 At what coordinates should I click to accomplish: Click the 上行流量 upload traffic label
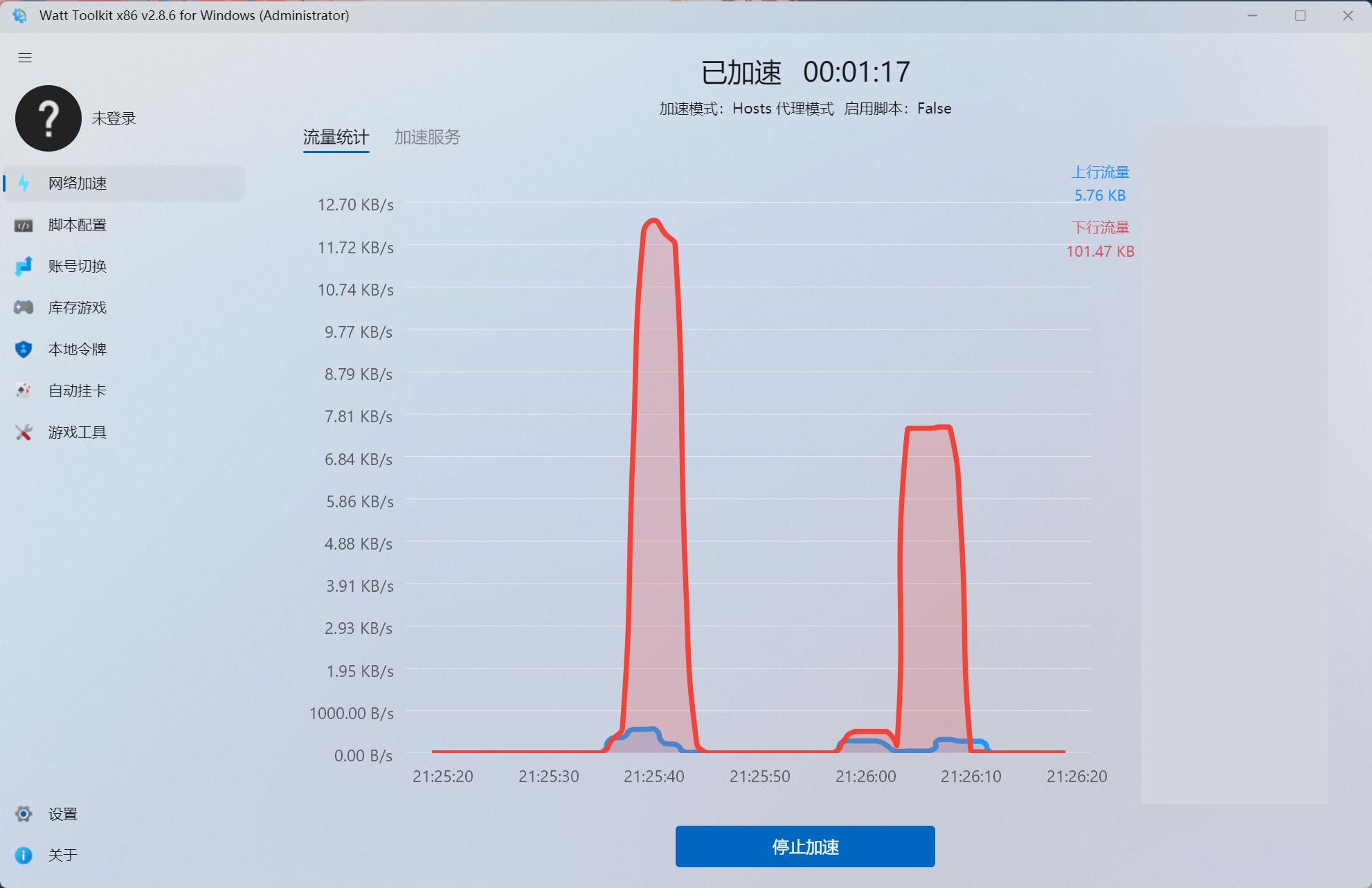[1103, 173]
